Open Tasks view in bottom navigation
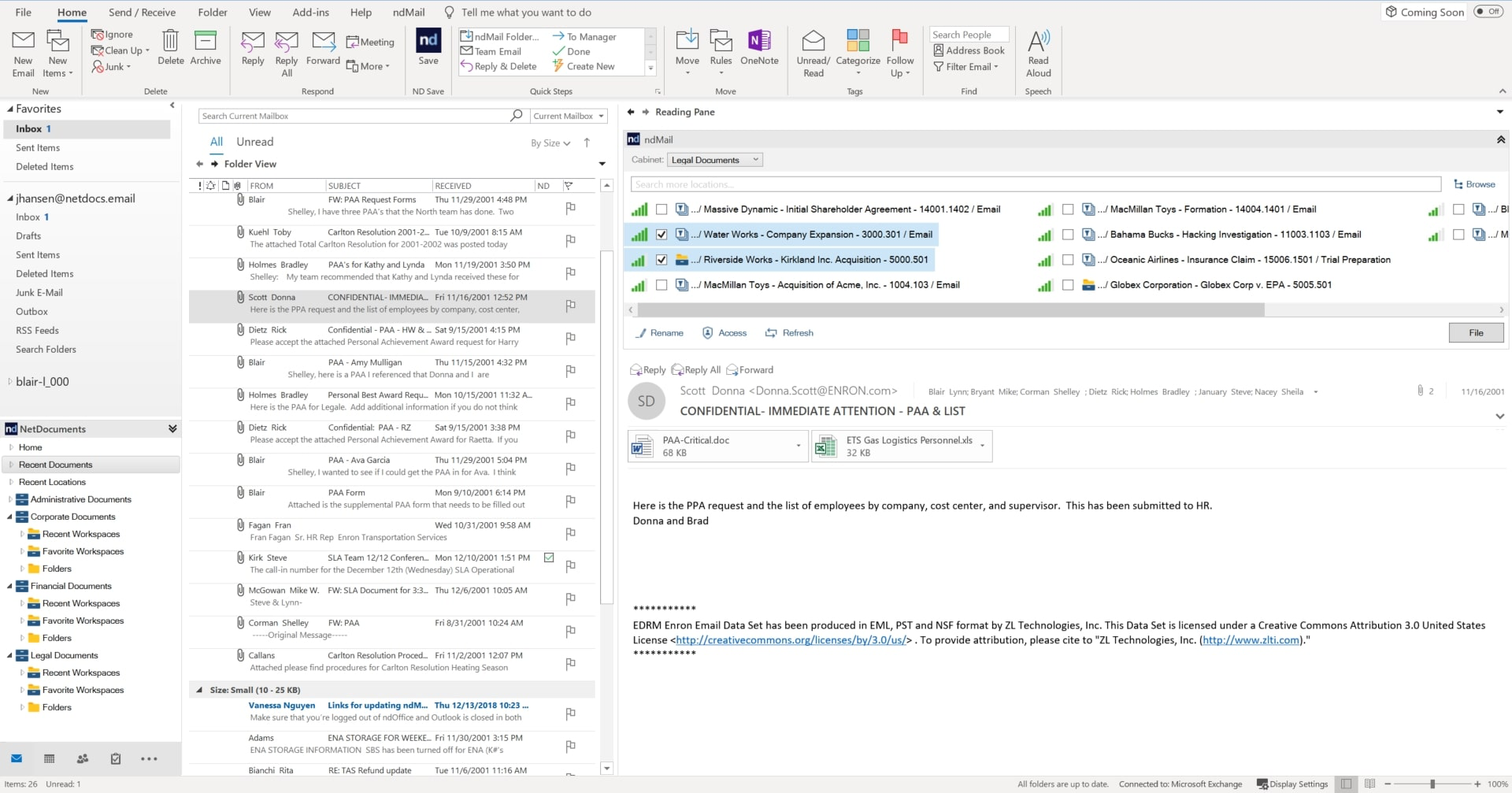 (116, 758)
